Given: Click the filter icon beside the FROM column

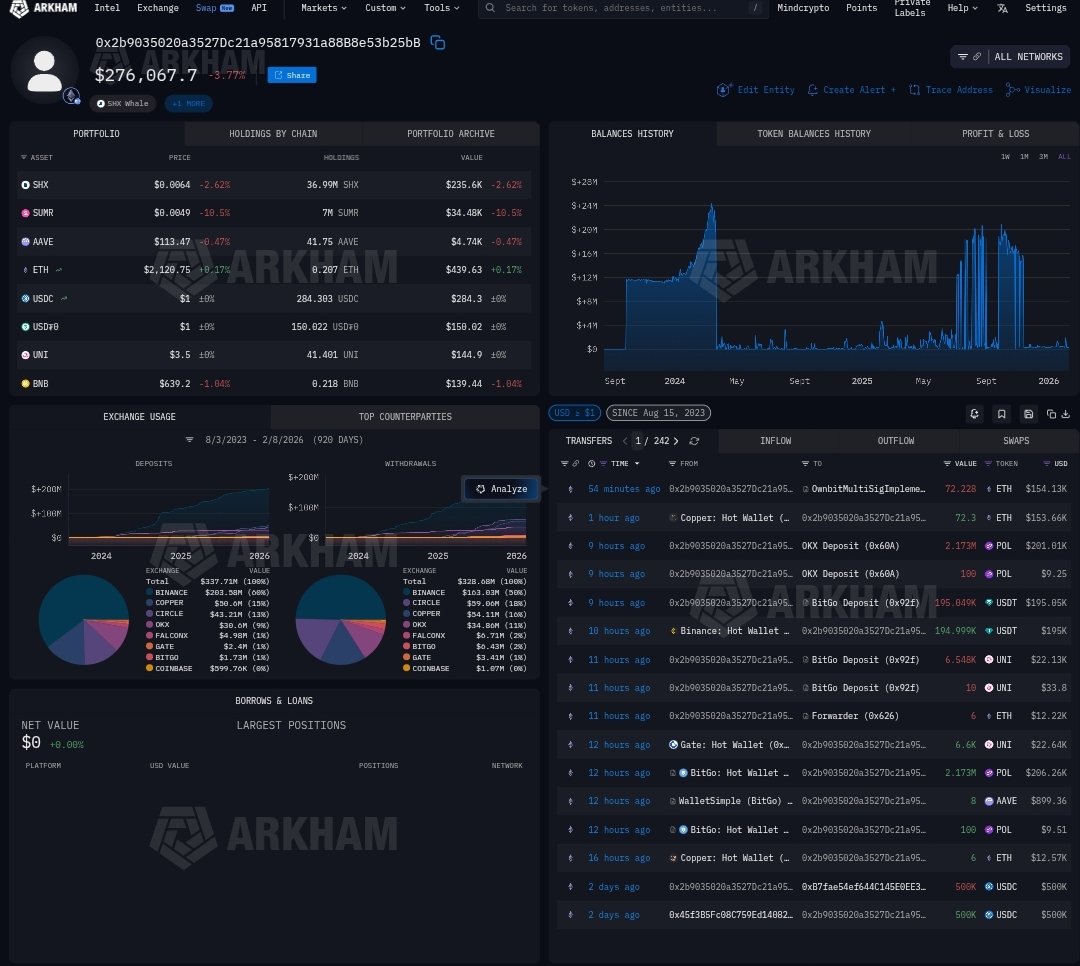Looking at the screenshot, I should pos(672,464).
